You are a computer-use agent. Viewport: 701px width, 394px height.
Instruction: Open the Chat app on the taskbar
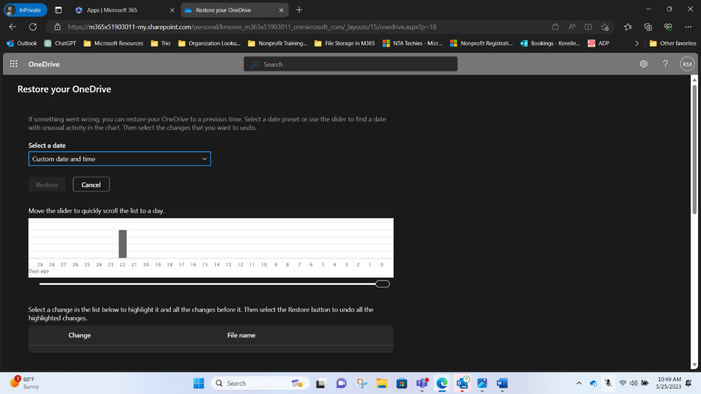pyautogui.click(x=341, y=383)
